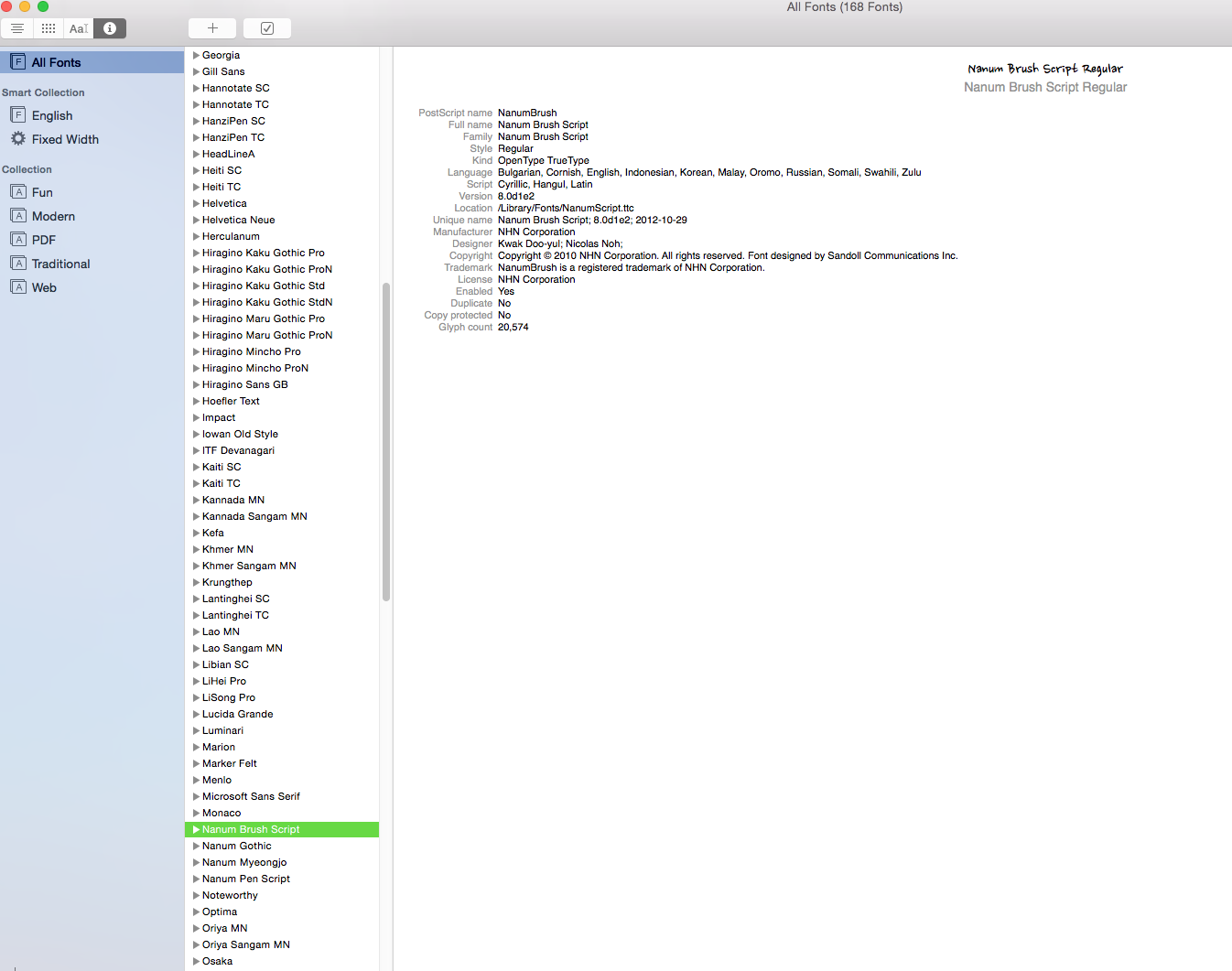
Task: Click the font list scrollbar
Action: coord(386,442)
